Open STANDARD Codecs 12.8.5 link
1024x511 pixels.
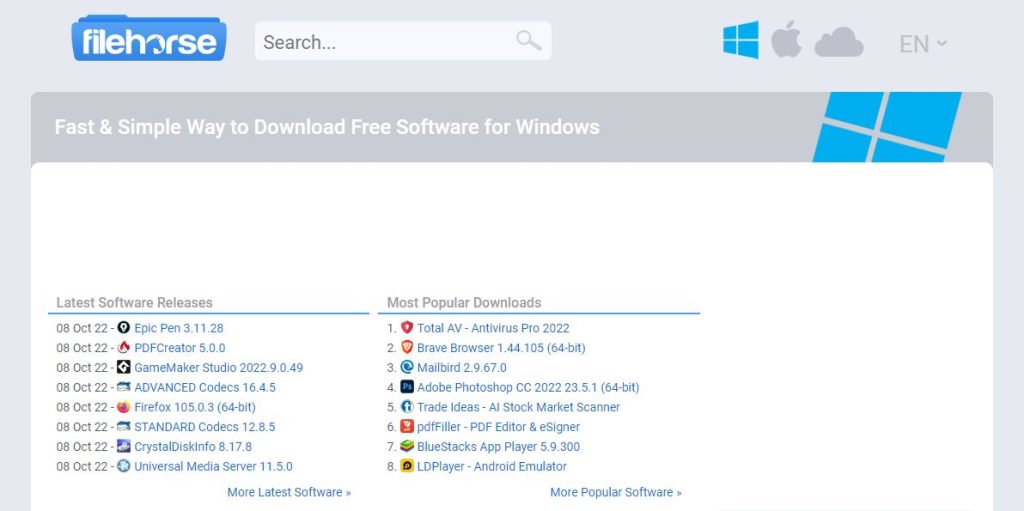point(204,427)
